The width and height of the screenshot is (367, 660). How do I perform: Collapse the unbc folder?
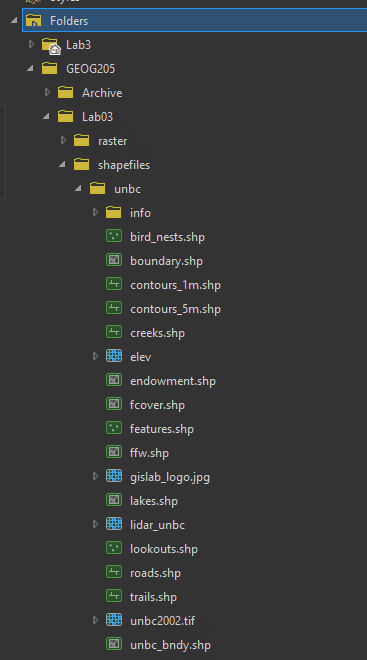click(x=78, y=188)
